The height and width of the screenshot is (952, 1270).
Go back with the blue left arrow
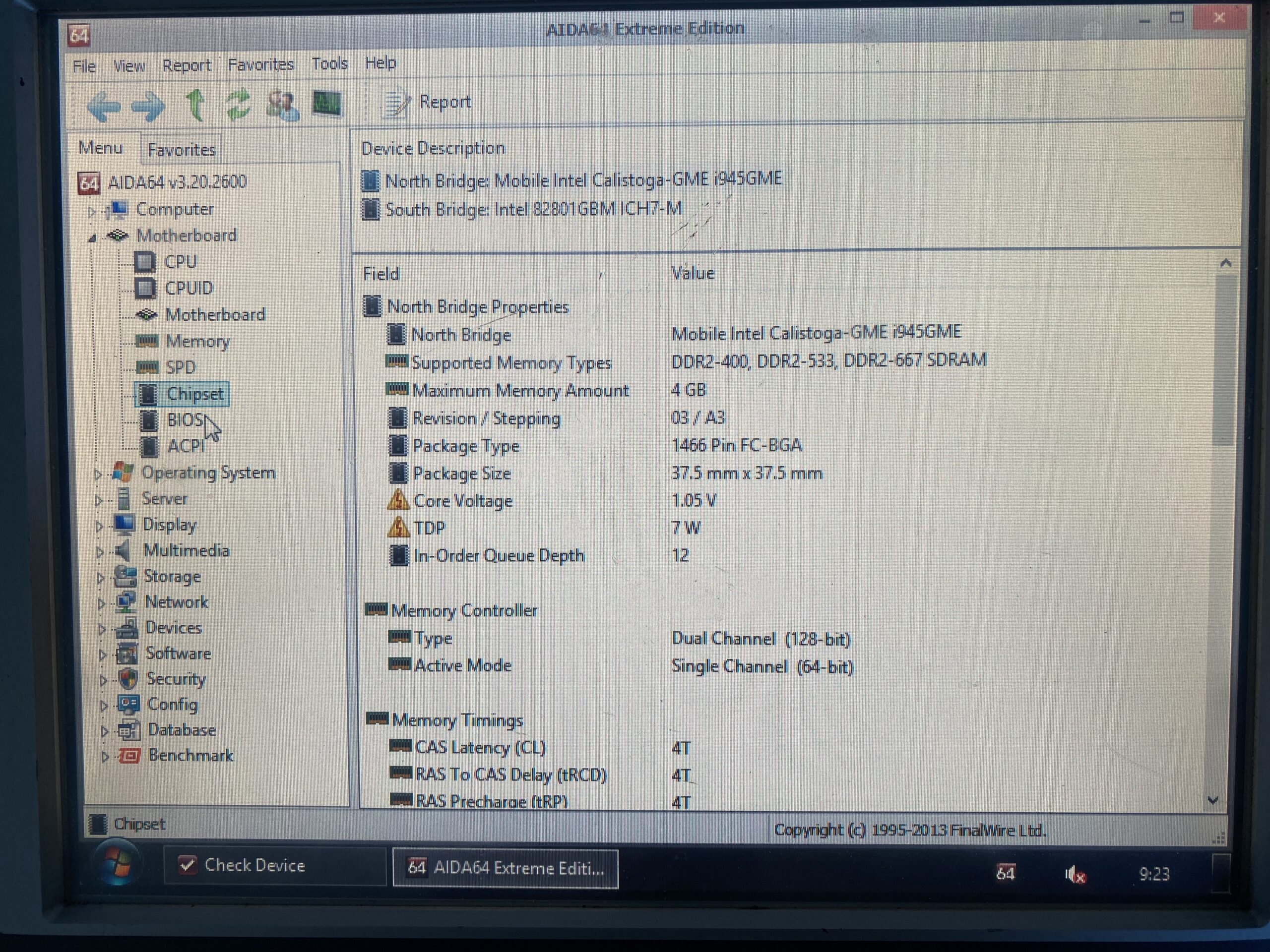pos(104,106)
